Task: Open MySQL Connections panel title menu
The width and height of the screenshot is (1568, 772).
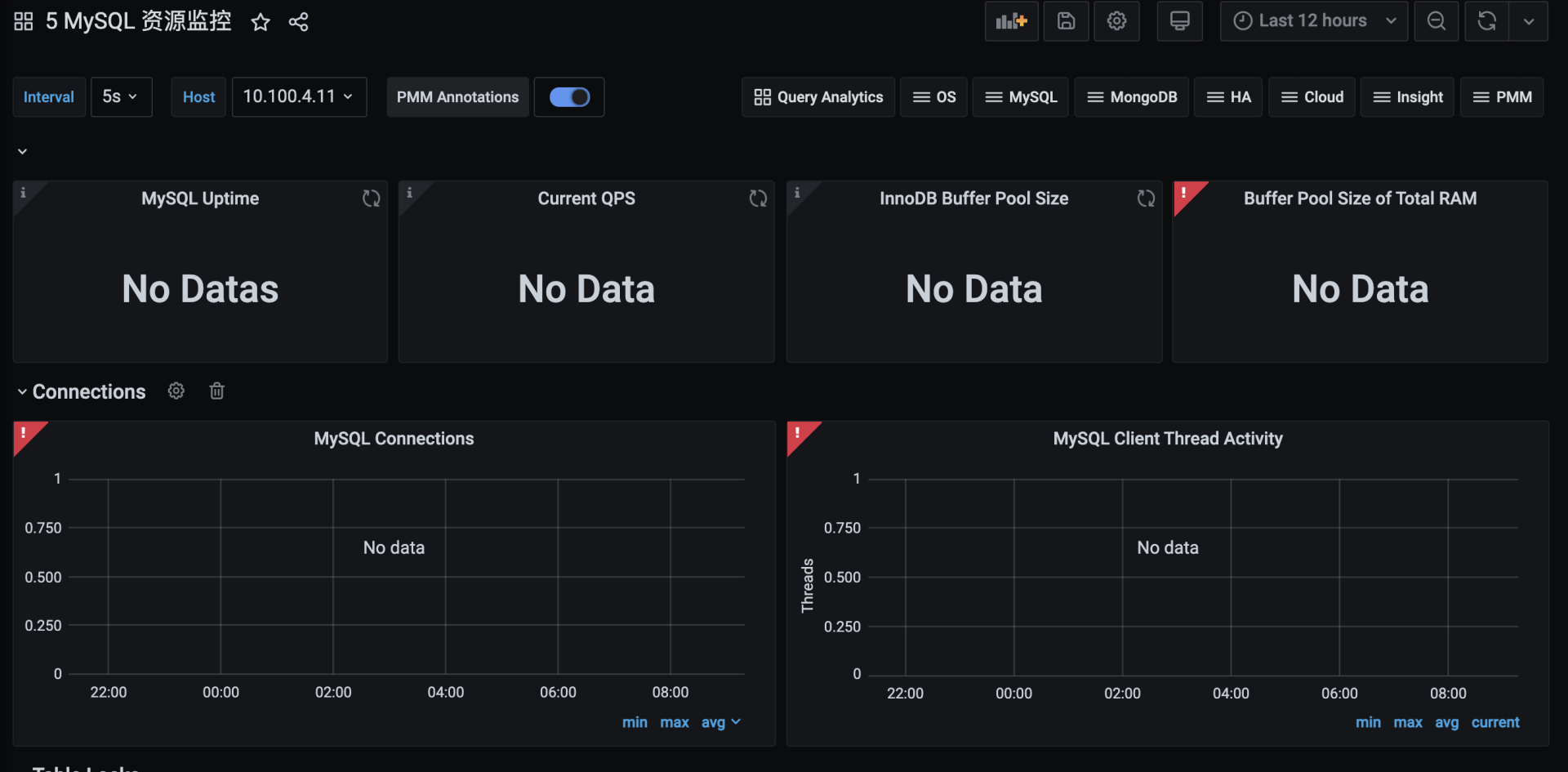Action: pyautogui.click(x=394, y=439)
